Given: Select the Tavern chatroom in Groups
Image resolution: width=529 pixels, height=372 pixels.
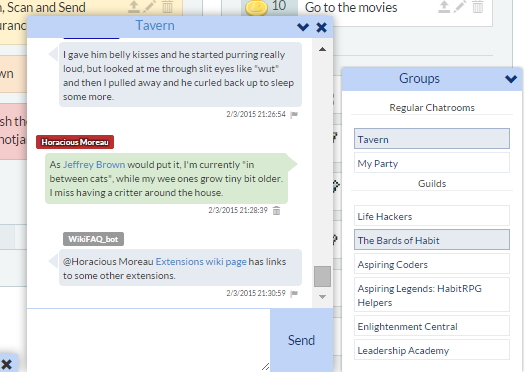Looking at the screenshot, I should (x=431, y=139).
